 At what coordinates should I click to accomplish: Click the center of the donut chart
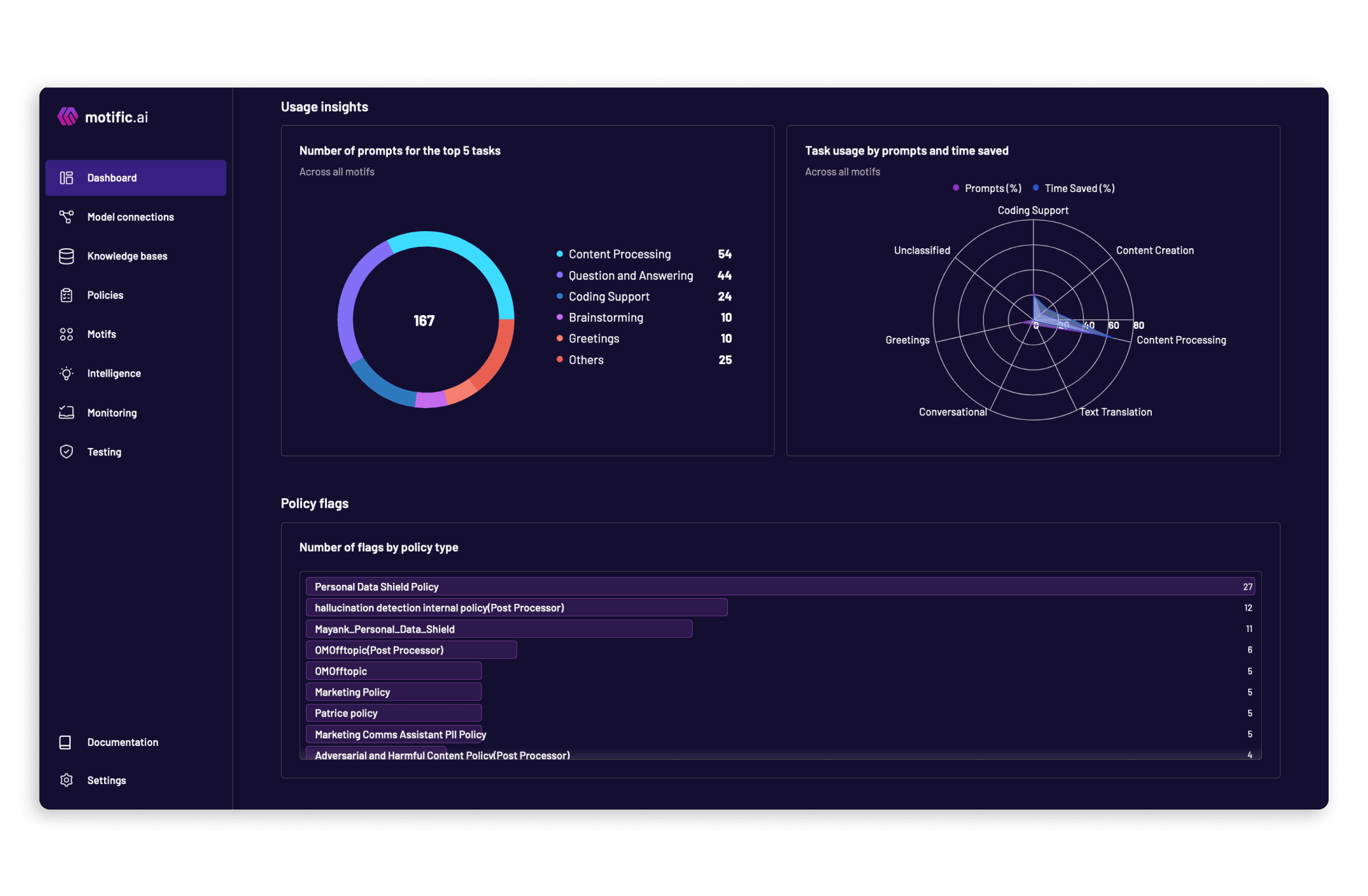point(425,320)
